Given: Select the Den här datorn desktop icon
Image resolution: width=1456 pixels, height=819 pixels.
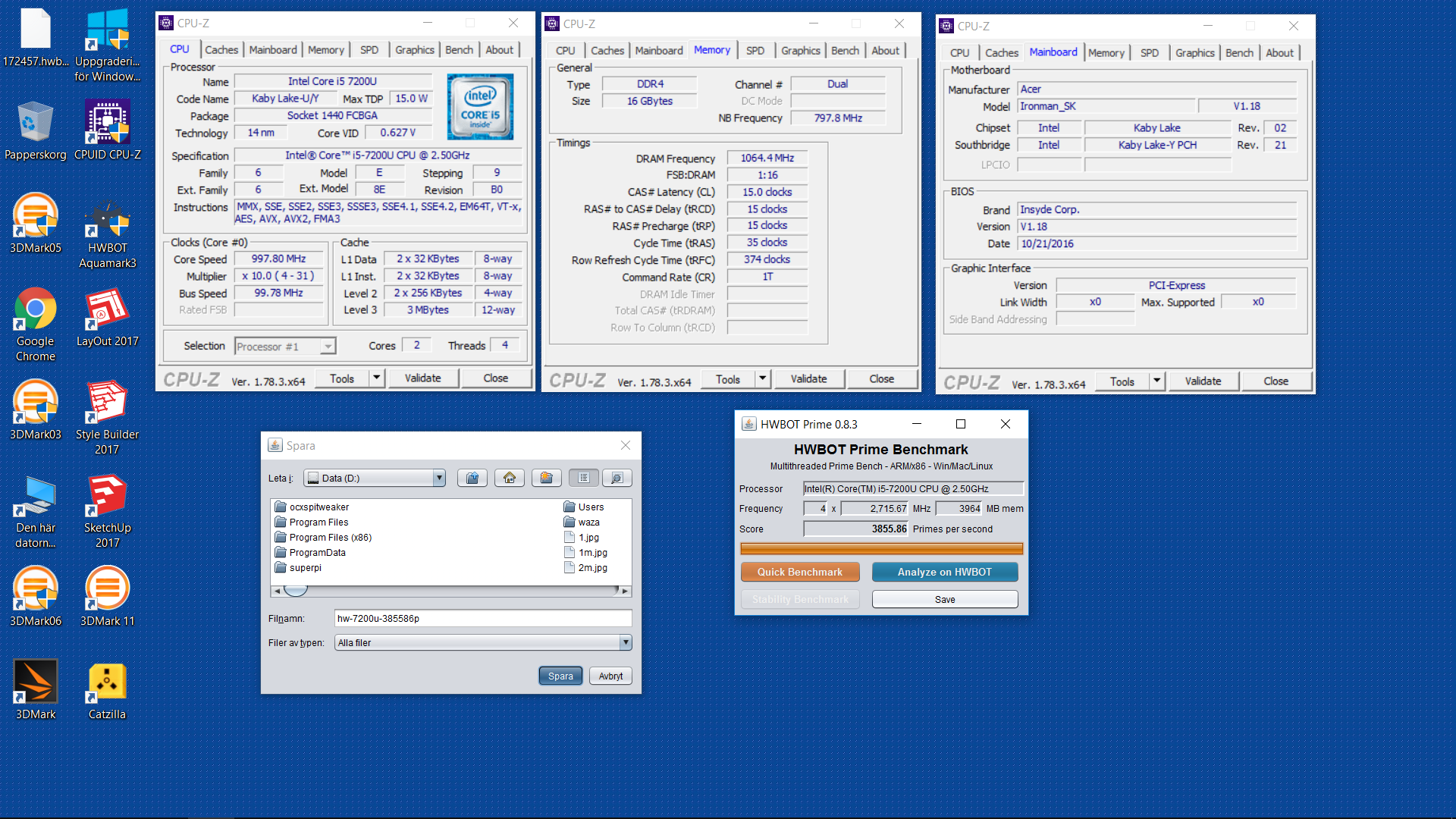Looking at the screenshot, I should (x=35, y=511).
